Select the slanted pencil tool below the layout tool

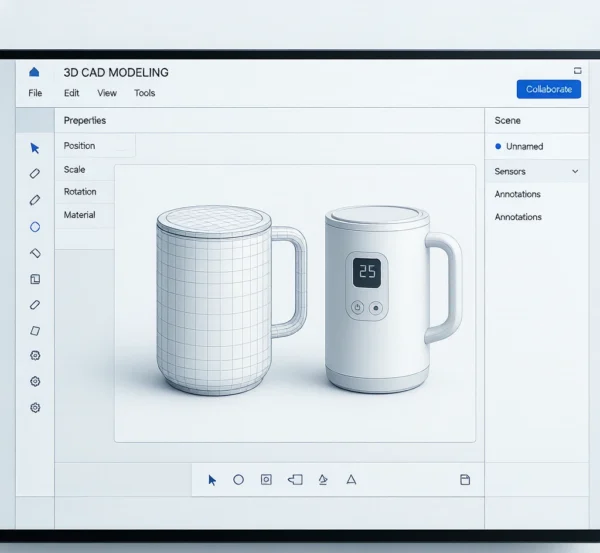[x=35, y=305]
